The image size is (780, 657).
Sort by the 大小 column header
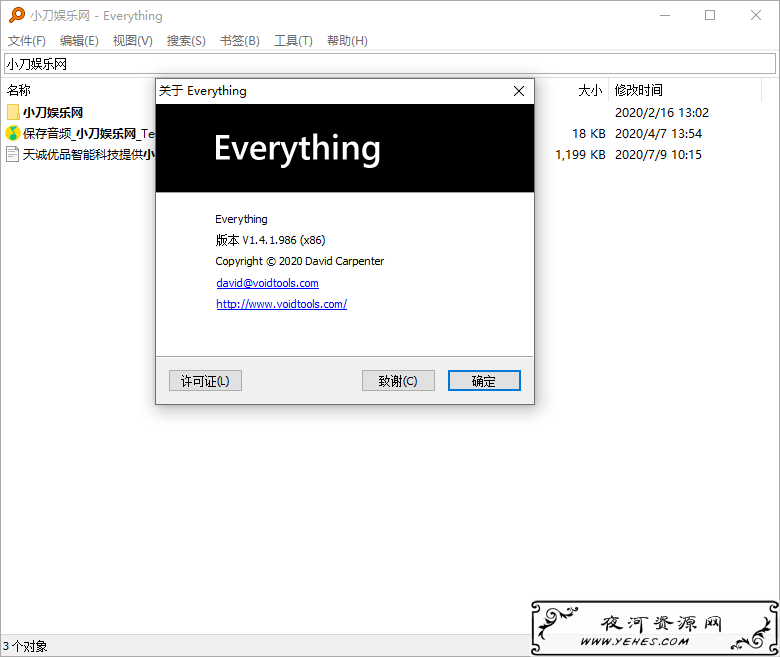(590, 90)
